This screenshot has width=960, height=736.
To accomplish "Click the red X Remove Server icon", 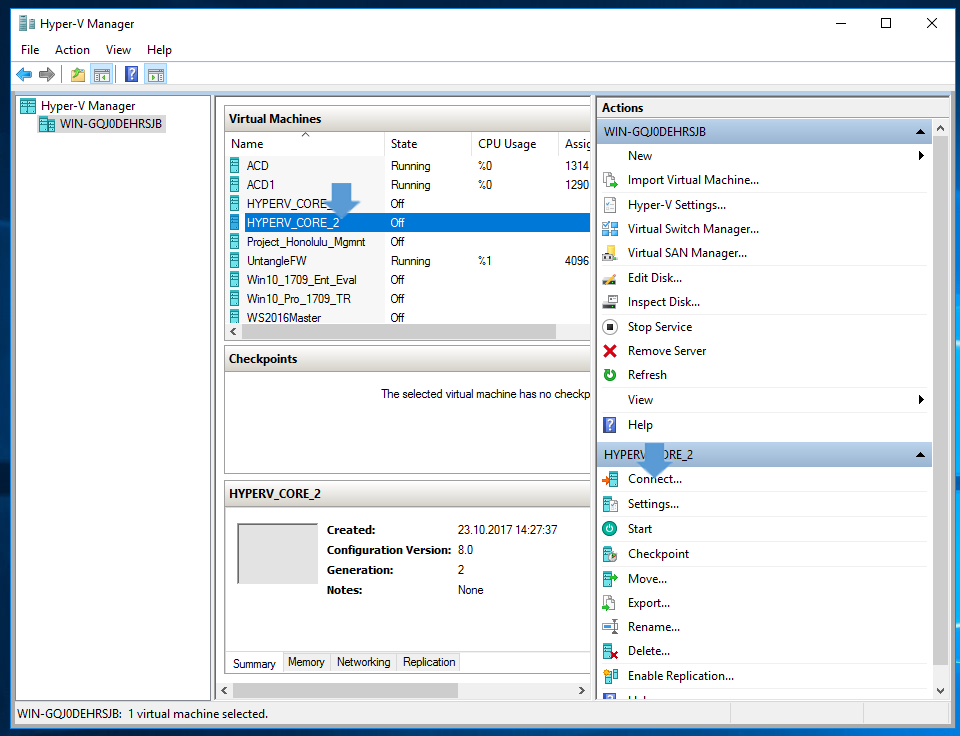I will (610, 351).
